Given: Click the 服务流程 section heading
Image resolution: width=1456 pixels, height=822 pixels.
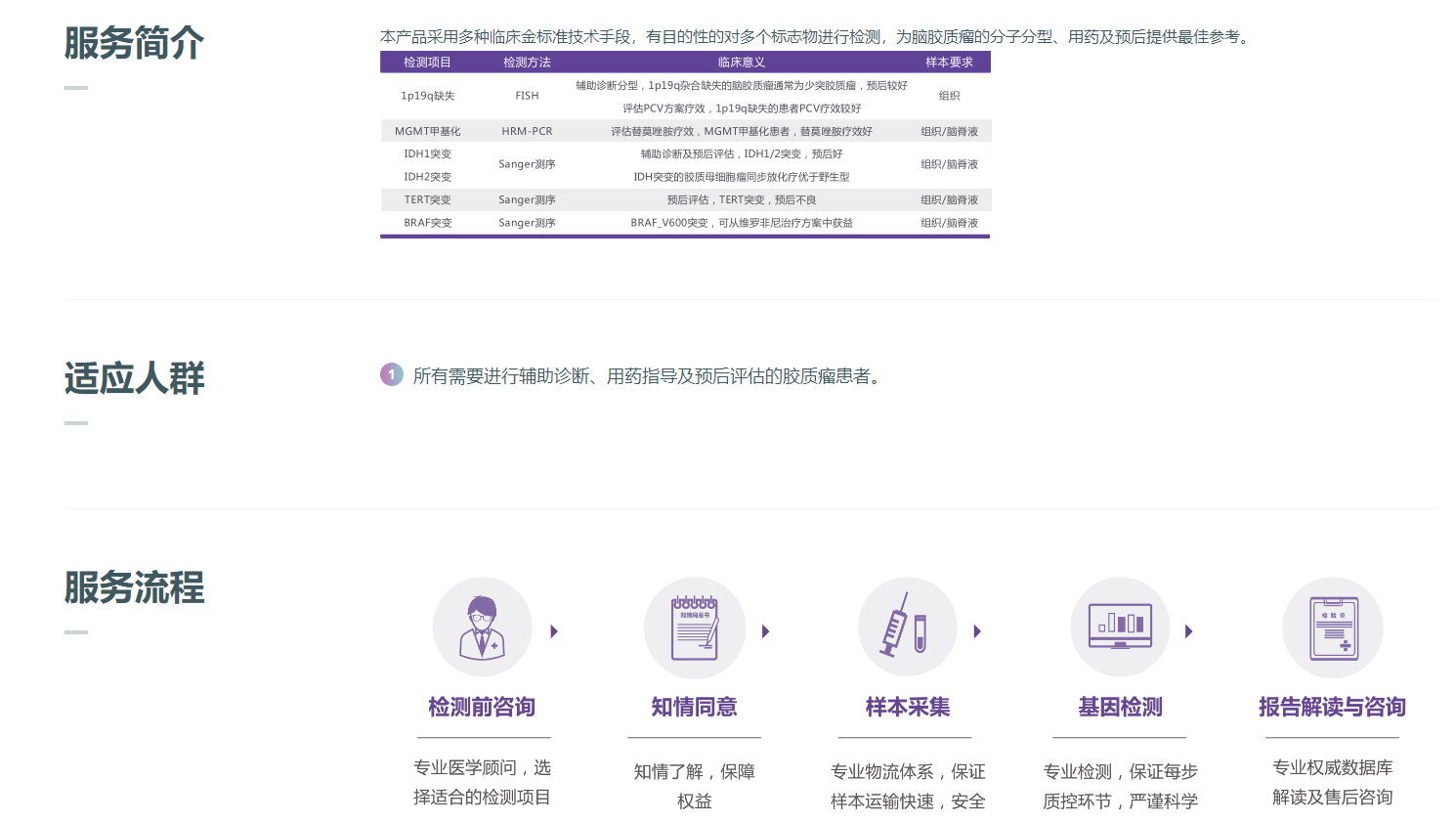Looking at the screenshot, I should click(135, 587).
